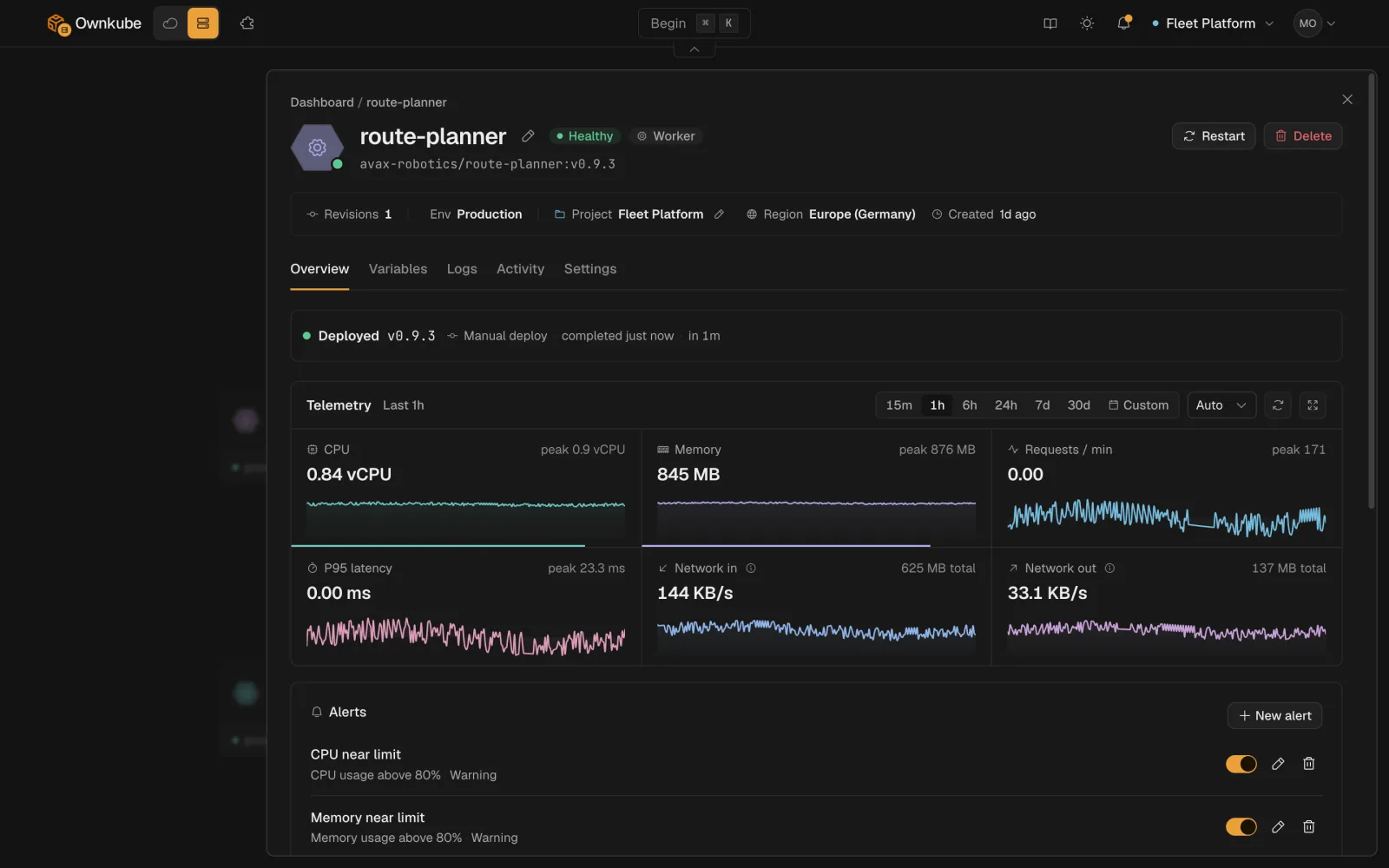This screenshot has height=868, width=1389.
Task: Delete the route-planner service
Action: 1303,136
